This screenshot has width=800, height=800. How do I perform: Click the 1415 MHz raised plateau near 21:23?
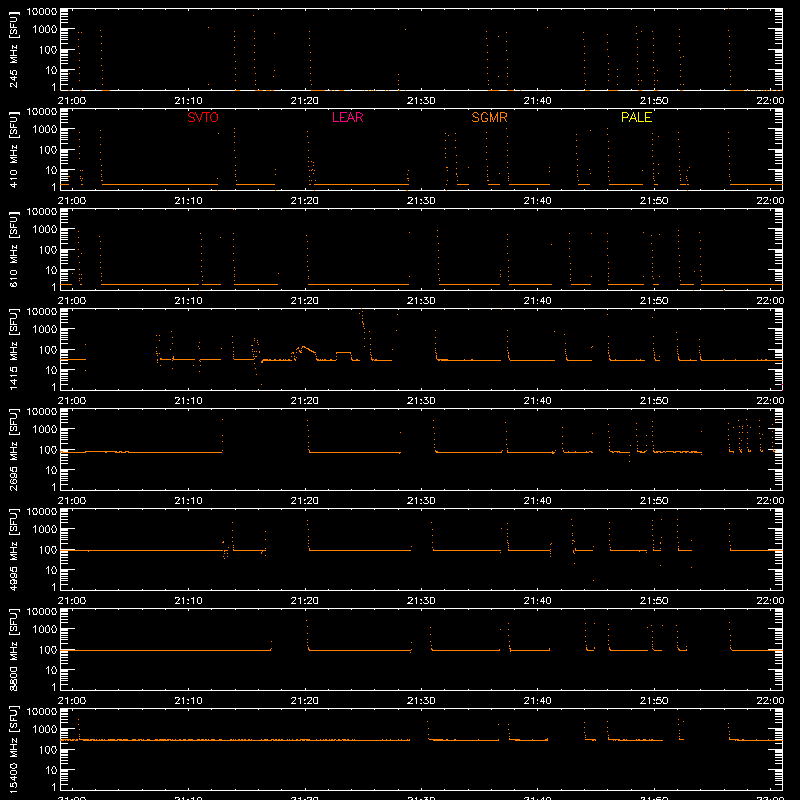343,353
